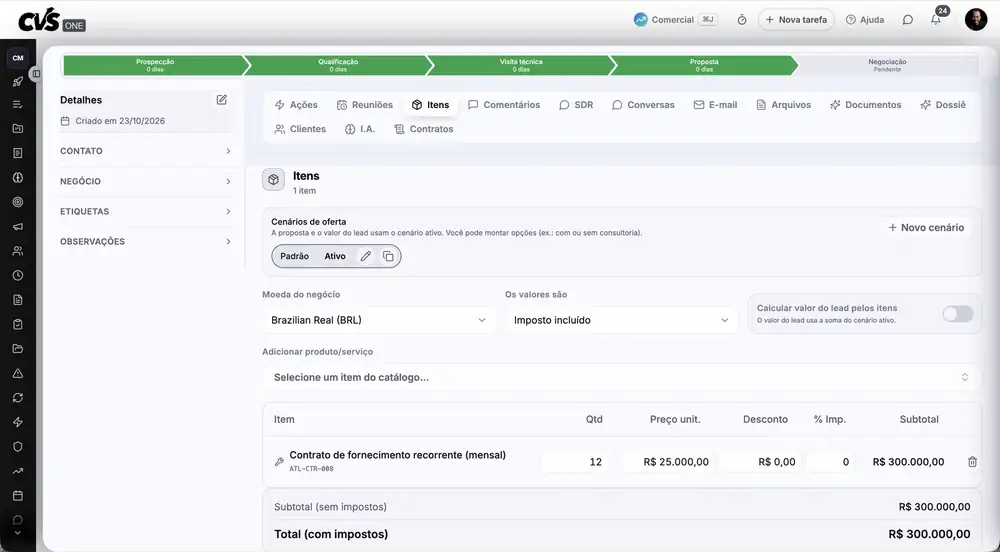Click the refresh arrows icon in sidebar
The height and width of the screenshot is (552, 1000).
click(18, 398)
